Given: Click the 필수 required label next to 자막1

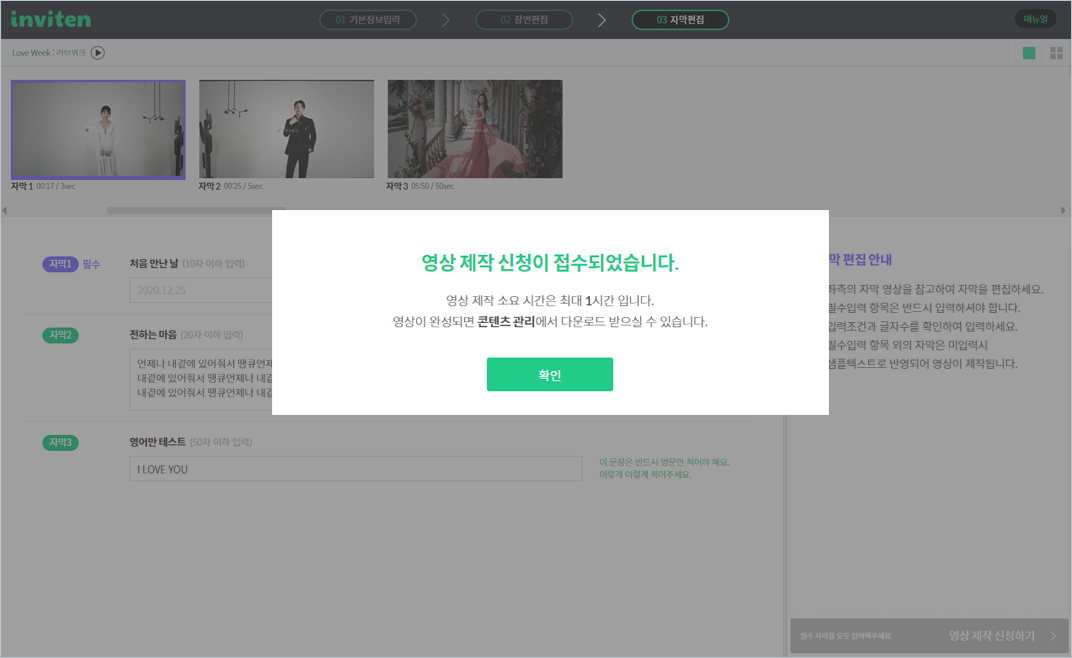Looking at the screenshot, I should click(x=91, y=264).
